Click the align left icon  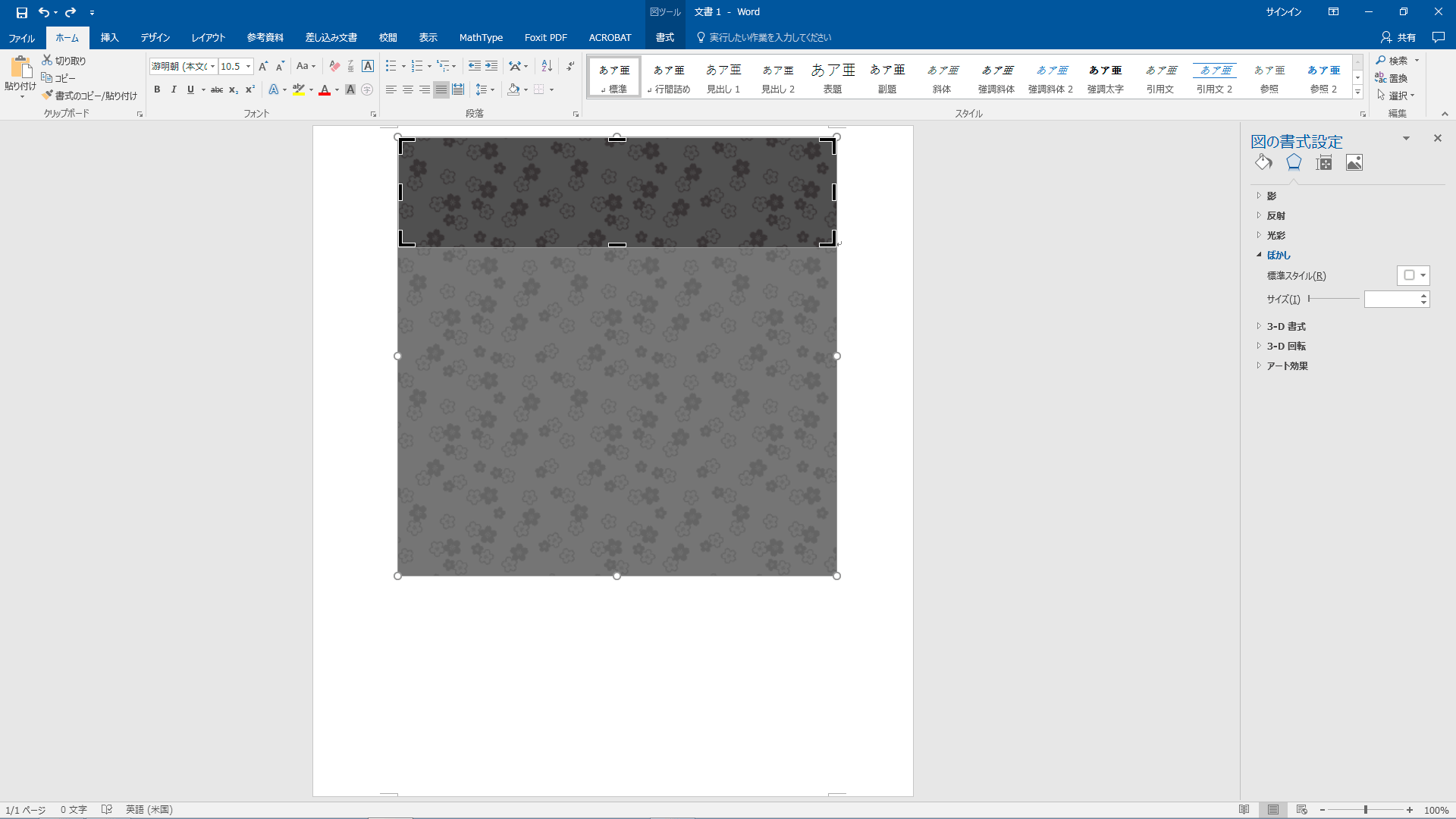pyautogui.click(x=391, y=89)
